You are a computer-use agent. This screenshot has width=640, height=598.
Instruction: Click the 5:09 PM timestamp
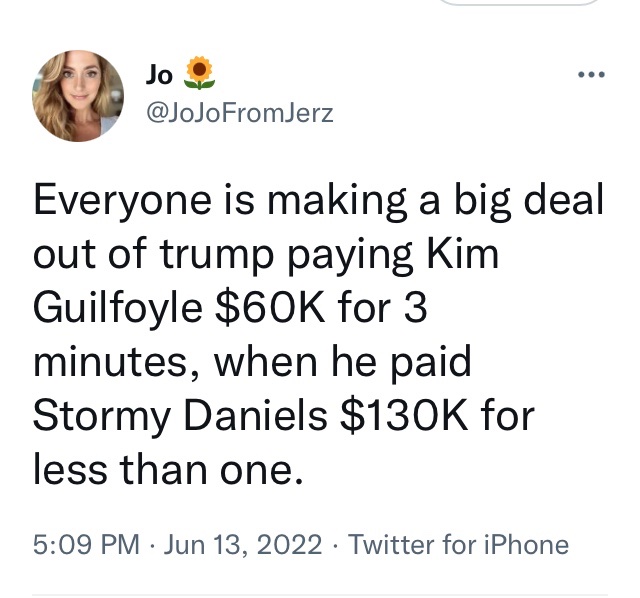pos(86,545)
